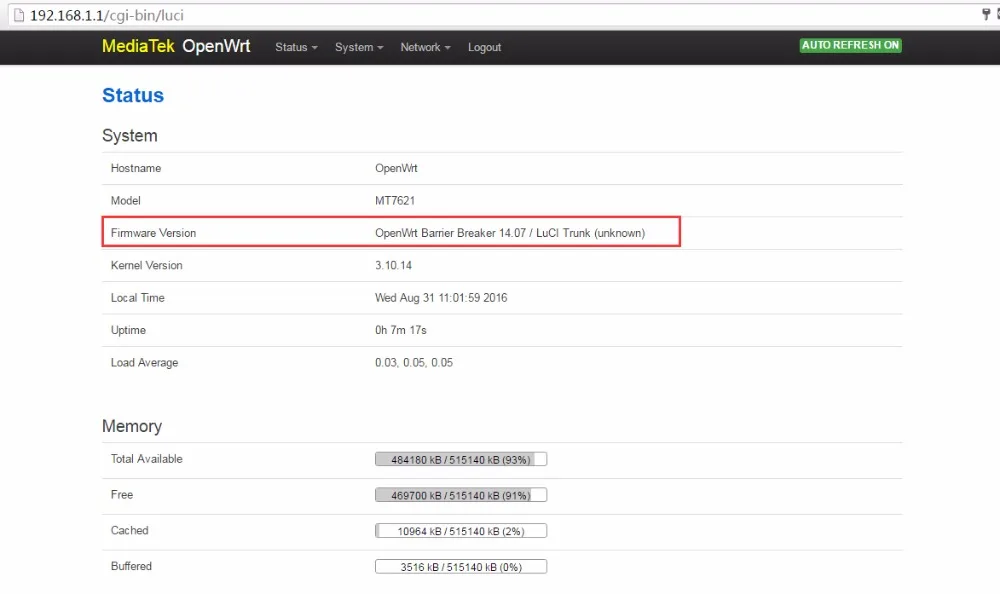Click the Memory section heading
The width and height of the screenshot is (1000, 594).
(131, 426)
